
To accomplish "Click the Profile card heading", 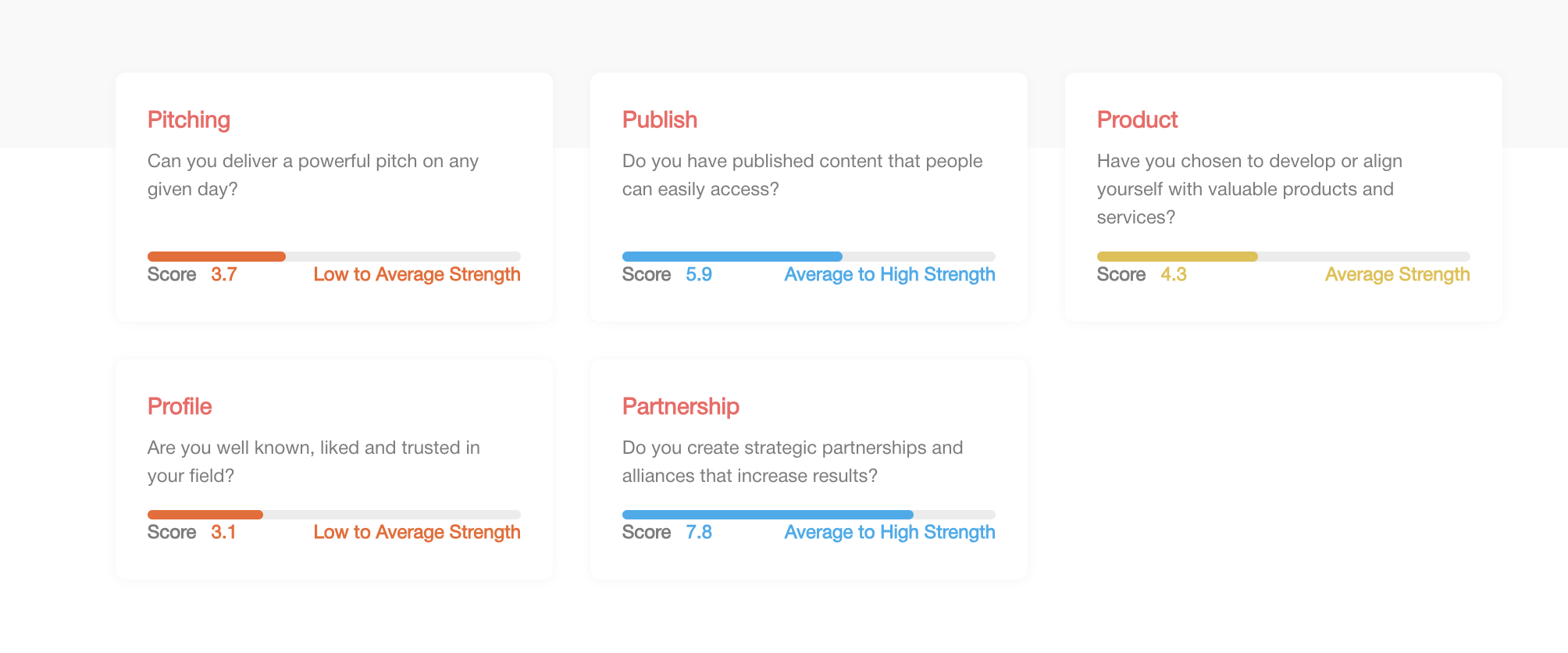I will 180,406.
